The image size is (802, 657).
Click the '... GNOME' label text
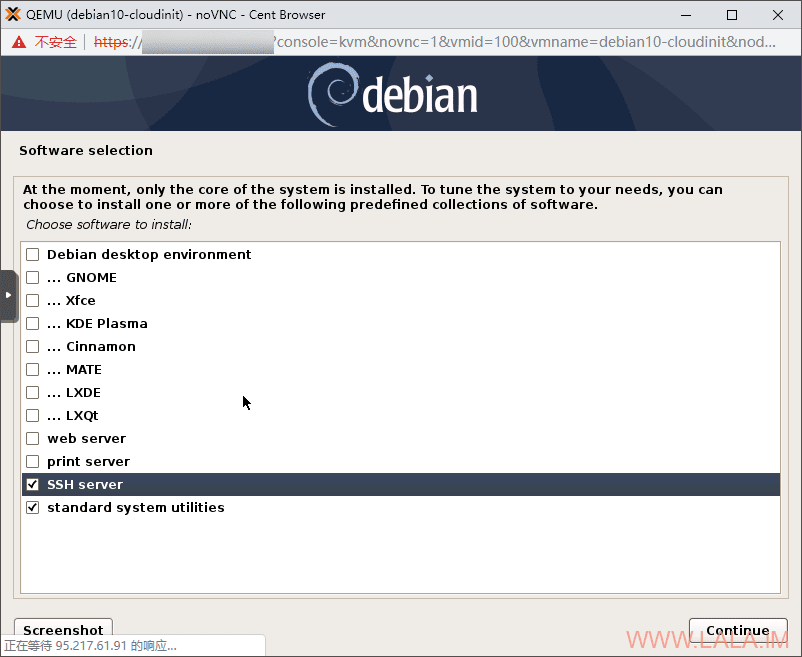[82, 278]
